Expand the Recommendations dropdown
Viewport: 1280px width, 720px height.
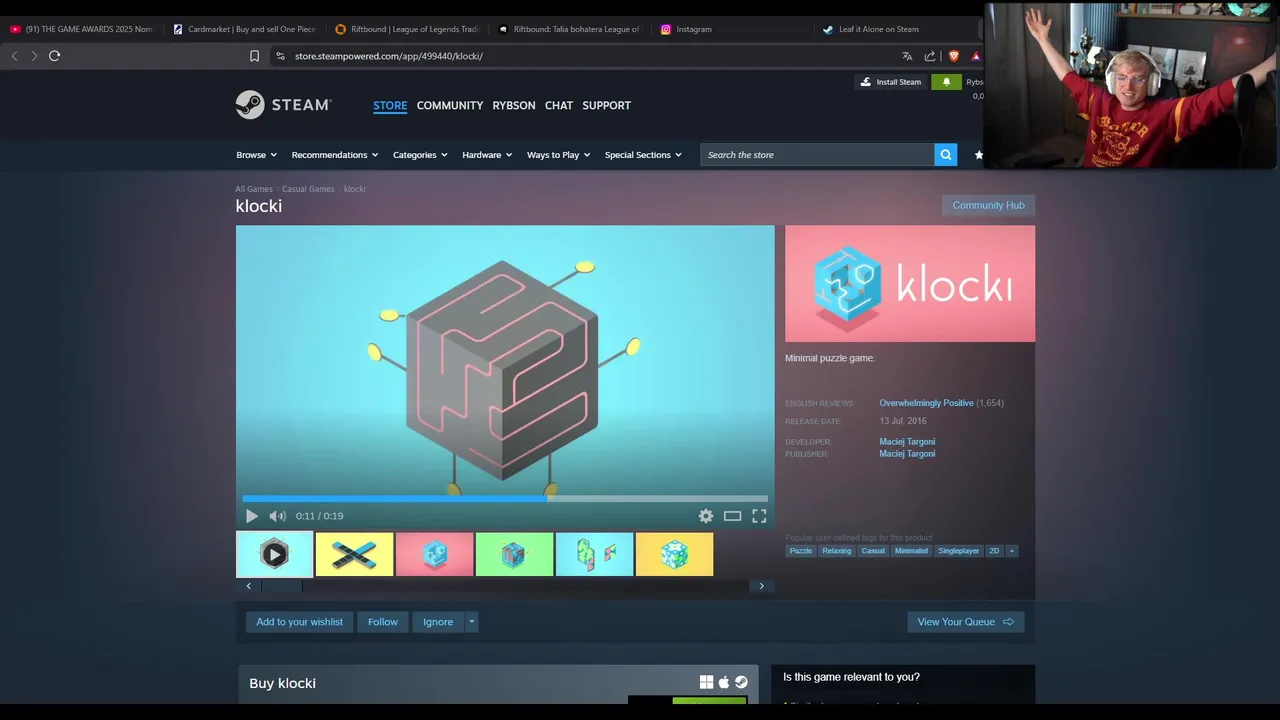(335, 155)
